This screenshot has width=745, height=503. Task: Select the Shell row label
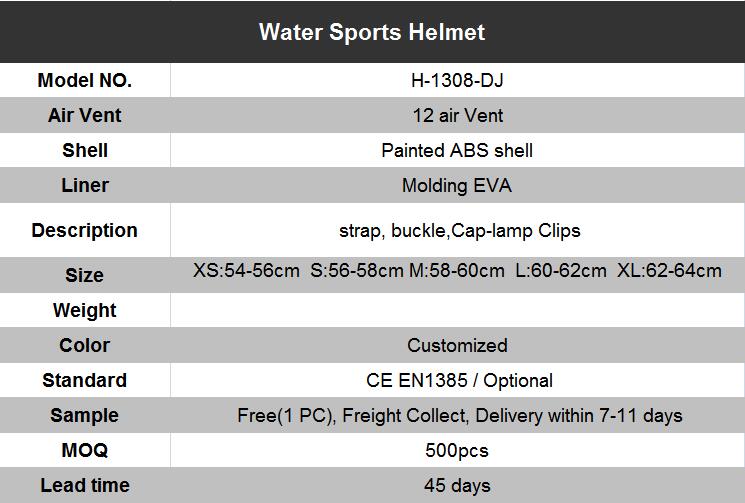click(85, 151)
